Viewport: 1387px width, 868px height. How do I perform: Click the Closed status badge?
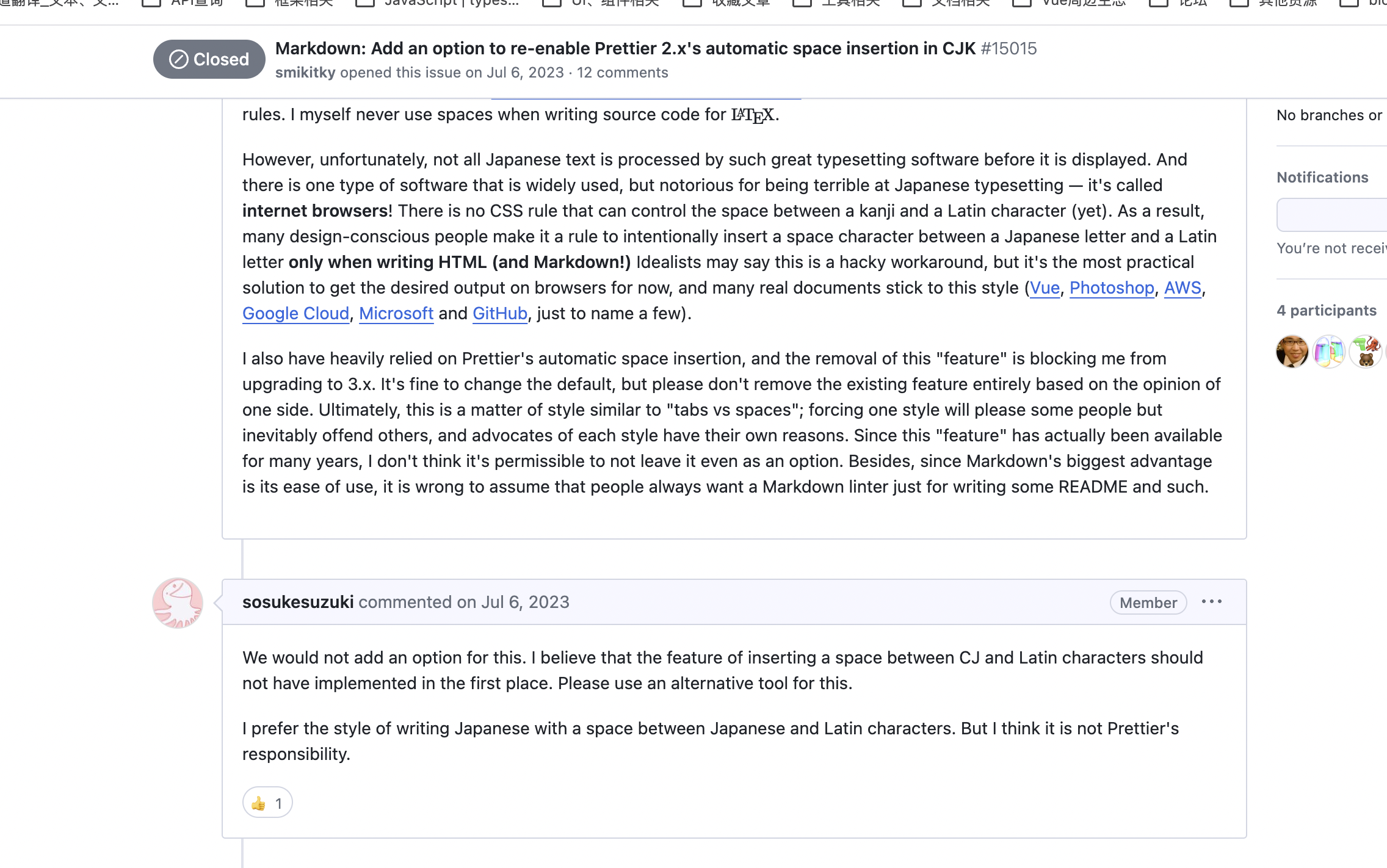209,59
